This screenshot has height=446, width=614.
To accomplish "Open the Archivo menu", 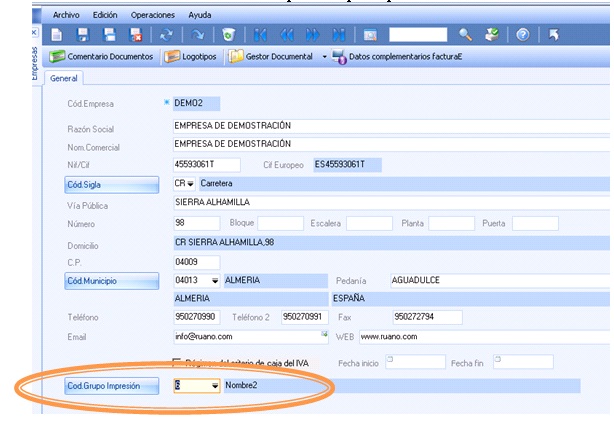I will (65, 15).
